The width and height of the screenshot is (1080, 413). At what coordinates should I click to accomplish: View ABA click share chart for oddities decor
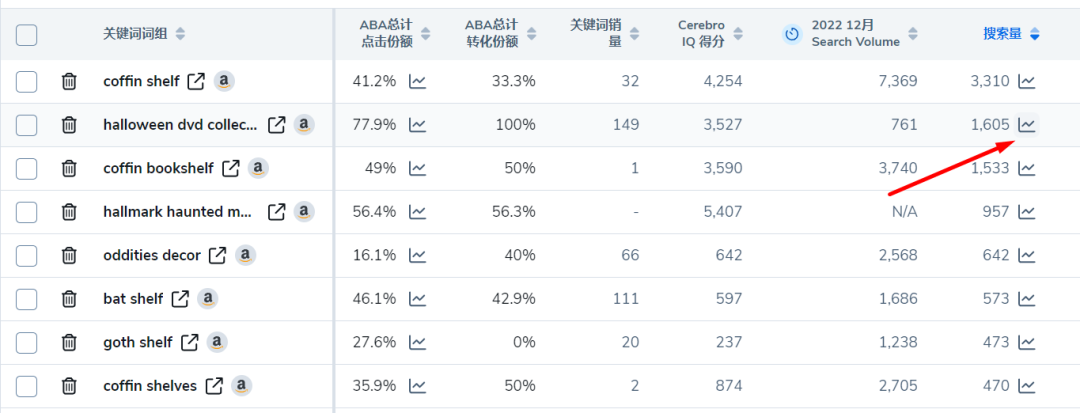click(417, 255)
